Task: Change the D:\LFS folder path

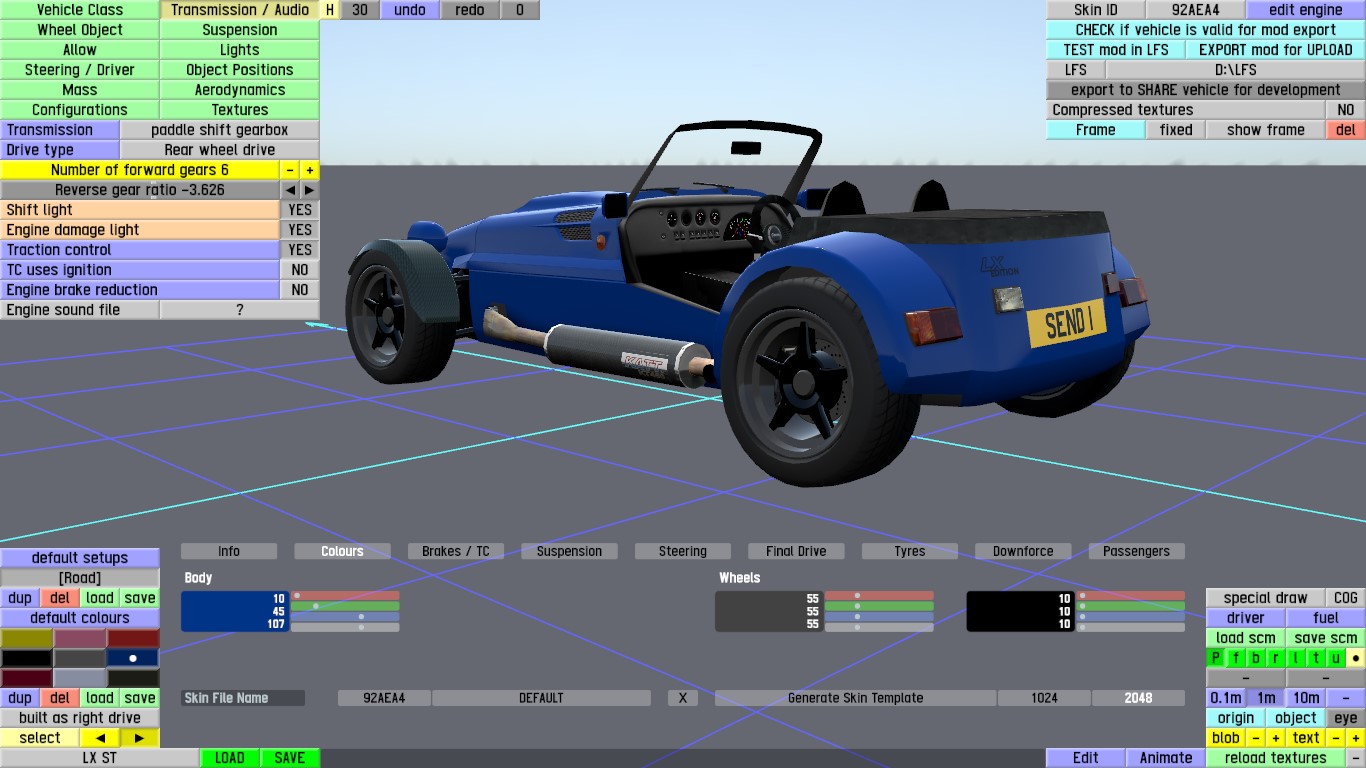Action: pos(1236,70)
